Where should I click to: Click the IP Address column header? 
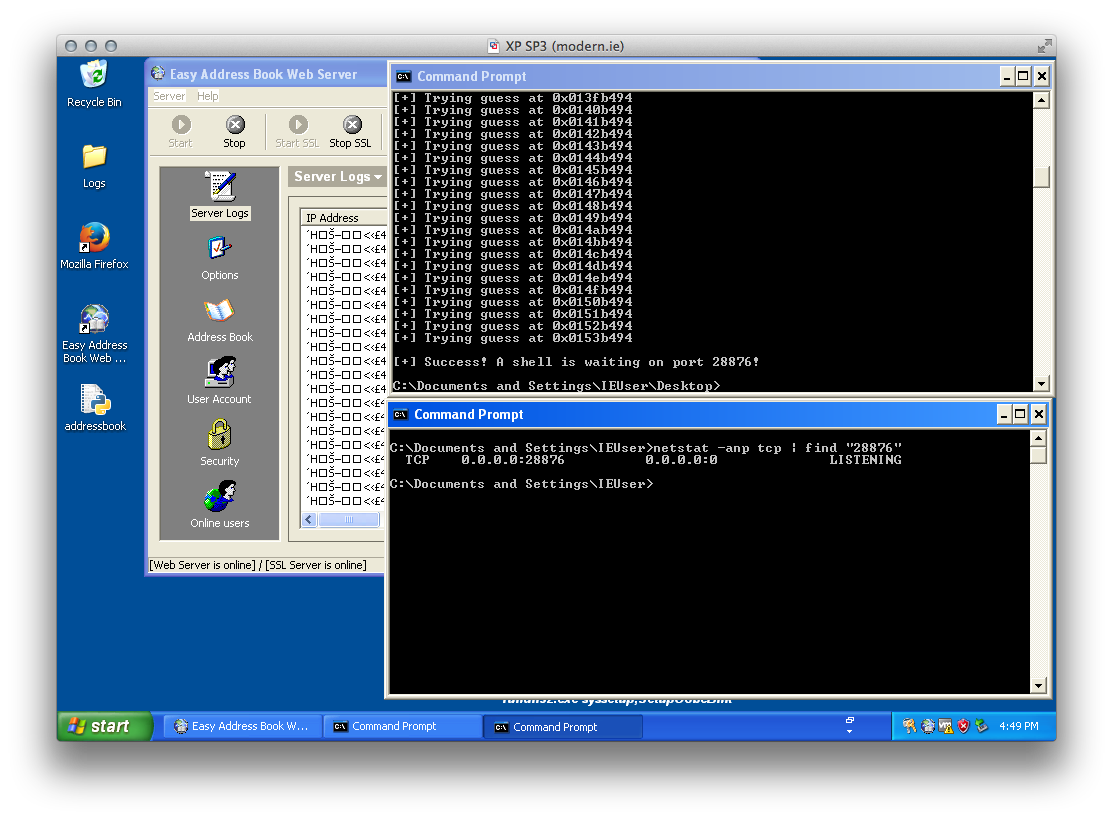tap(344, 218)
